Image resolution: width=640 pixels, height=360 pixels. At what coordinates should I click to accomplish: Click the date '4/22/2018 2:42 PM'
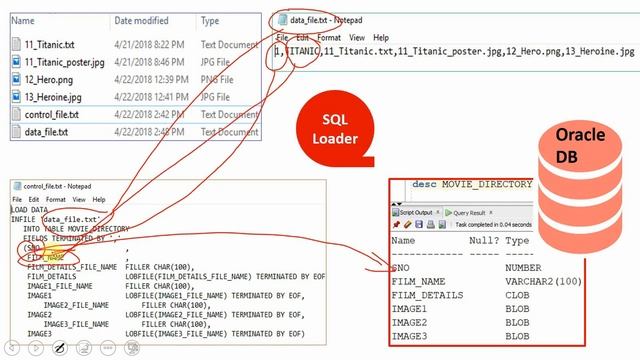pyautogui.click(x=149, y=115)
